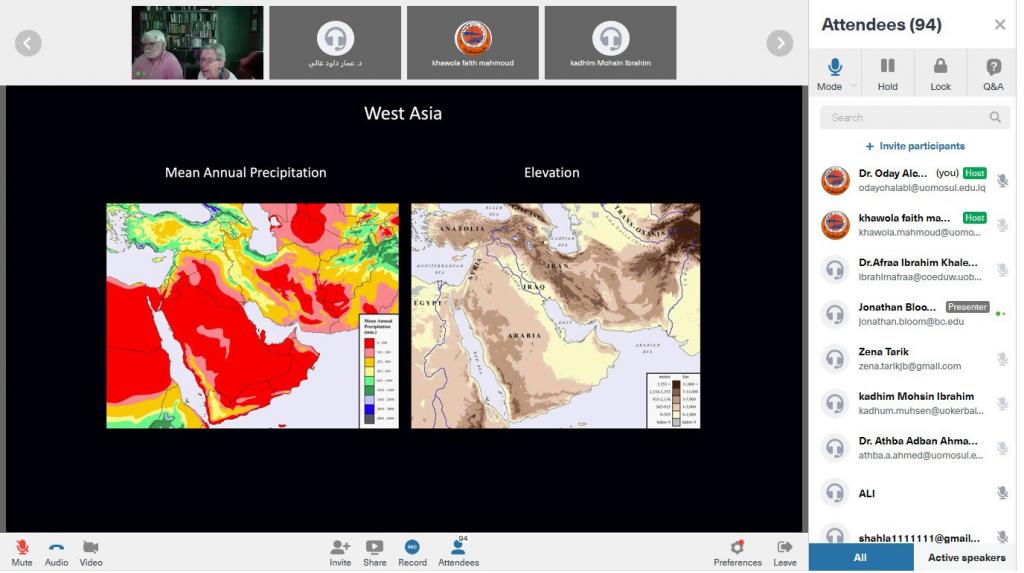Click the Mute microphone icon in bottom toolbar
The image size is (1024, 573).
[22, 548]
